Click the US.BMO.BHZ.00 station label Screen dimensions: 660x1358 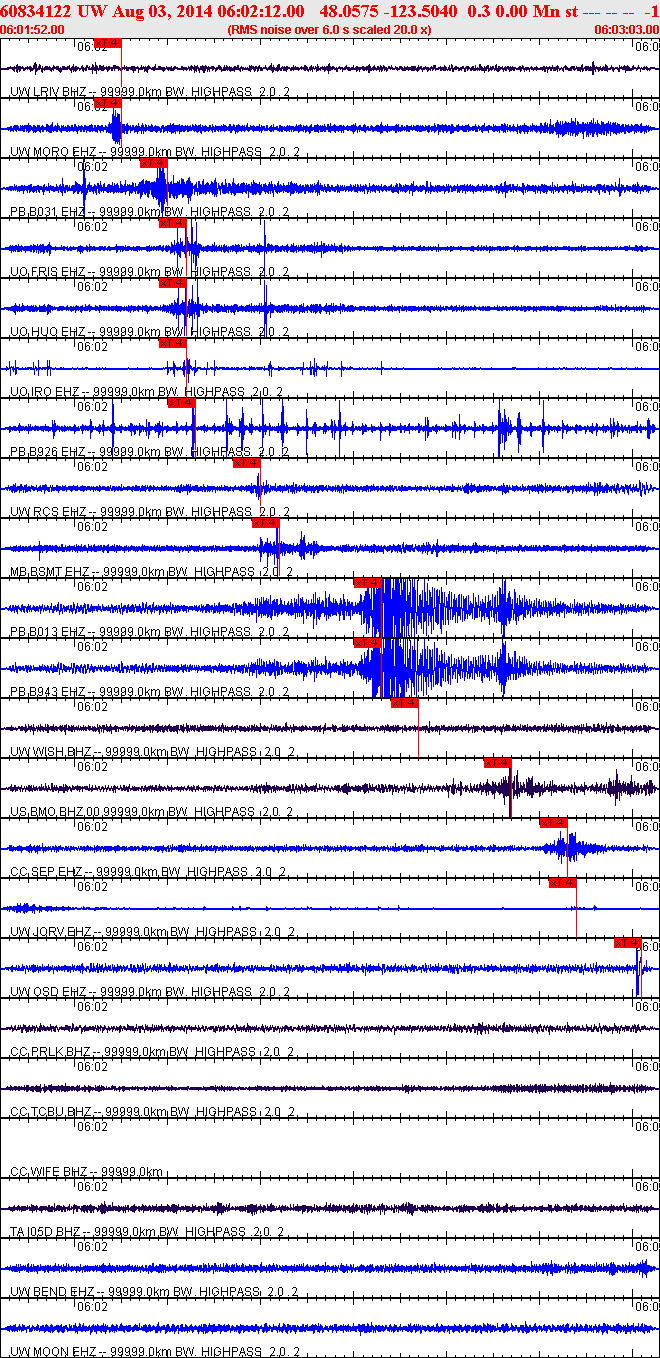pos(57,812)
